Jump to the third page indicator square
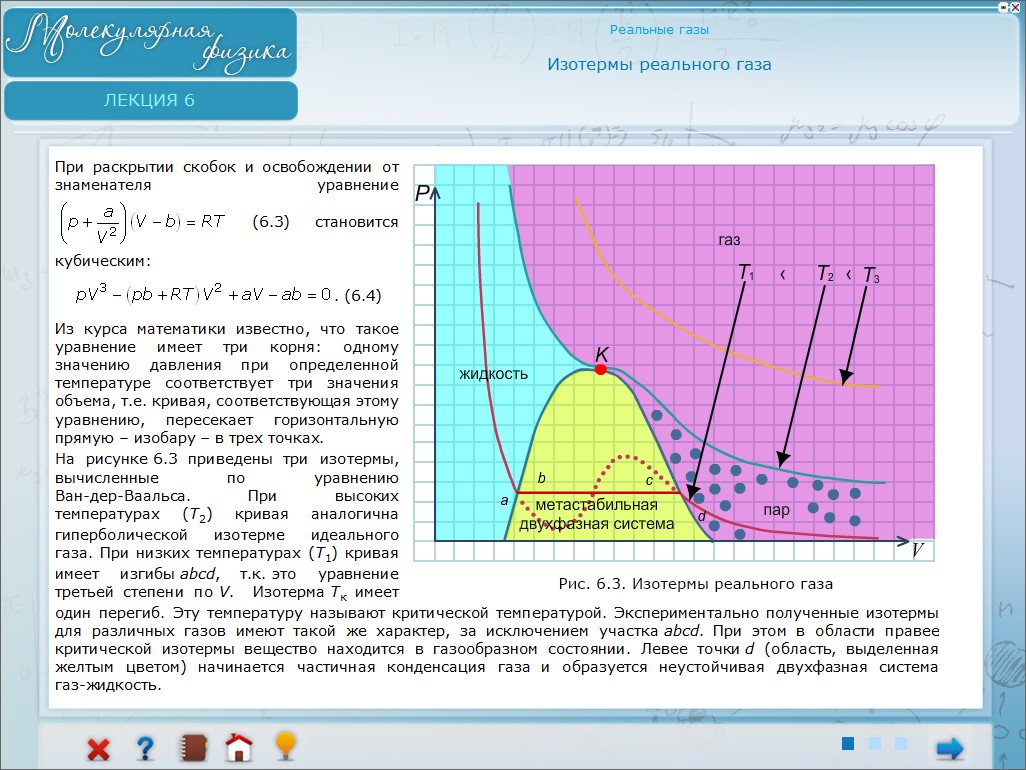Screen dimensions: 1026x770 click(901, 743)
